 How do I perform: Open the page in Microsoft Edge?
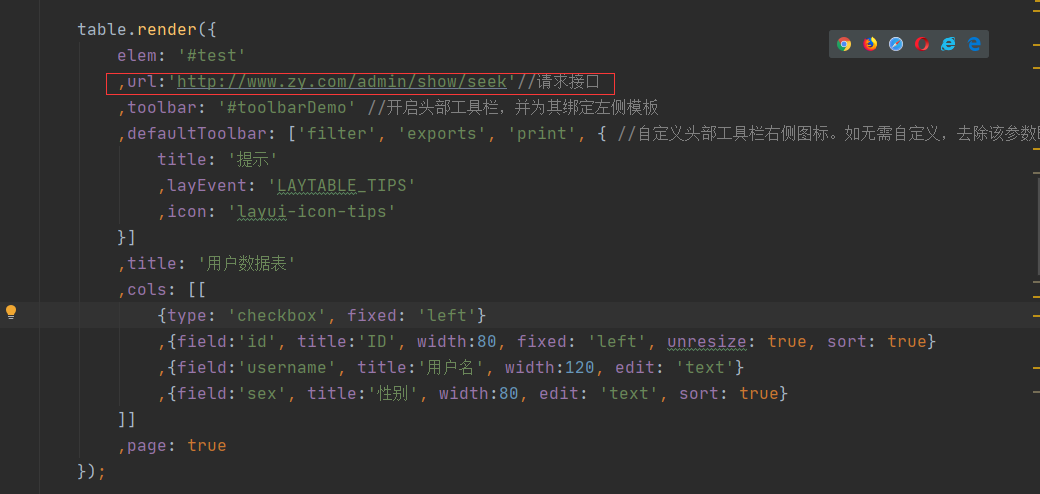(974, 44)
